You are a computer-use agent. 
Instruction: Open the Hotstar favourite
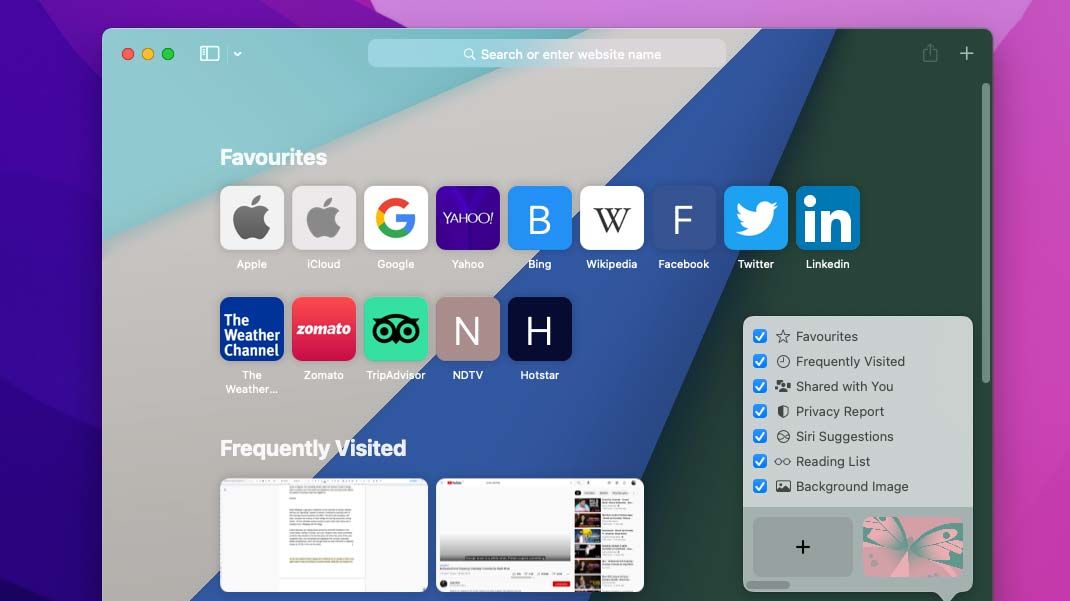[x=539, y=329]
